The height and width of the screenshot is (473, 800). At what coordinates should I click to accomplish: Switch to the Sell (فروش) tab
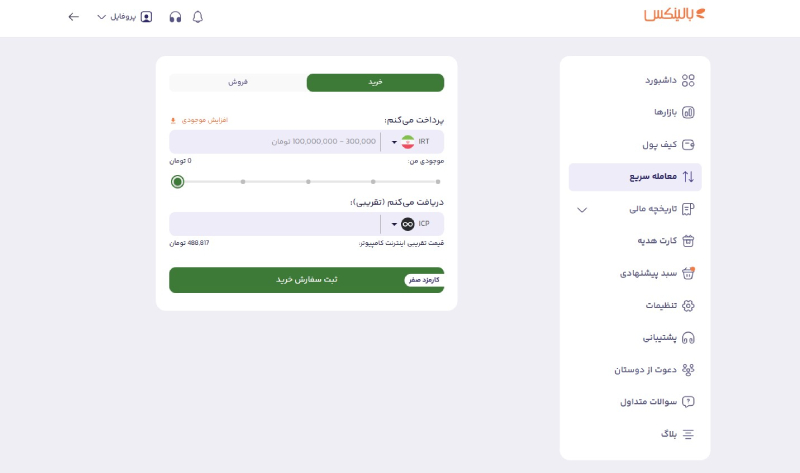click(x=238, y=82)
